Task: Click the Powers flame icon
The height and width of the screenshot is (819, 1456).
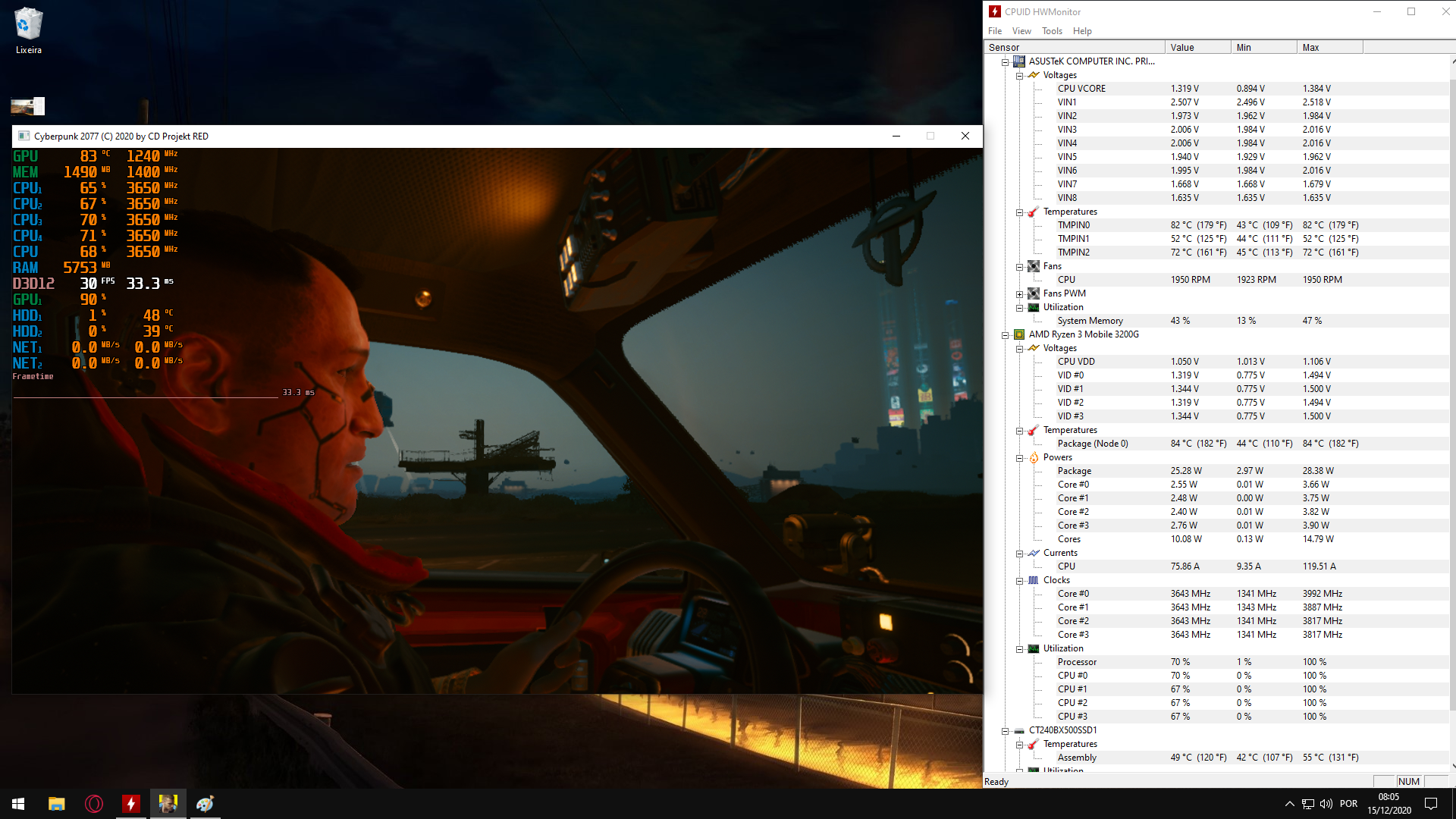Action: [1033, 457]
